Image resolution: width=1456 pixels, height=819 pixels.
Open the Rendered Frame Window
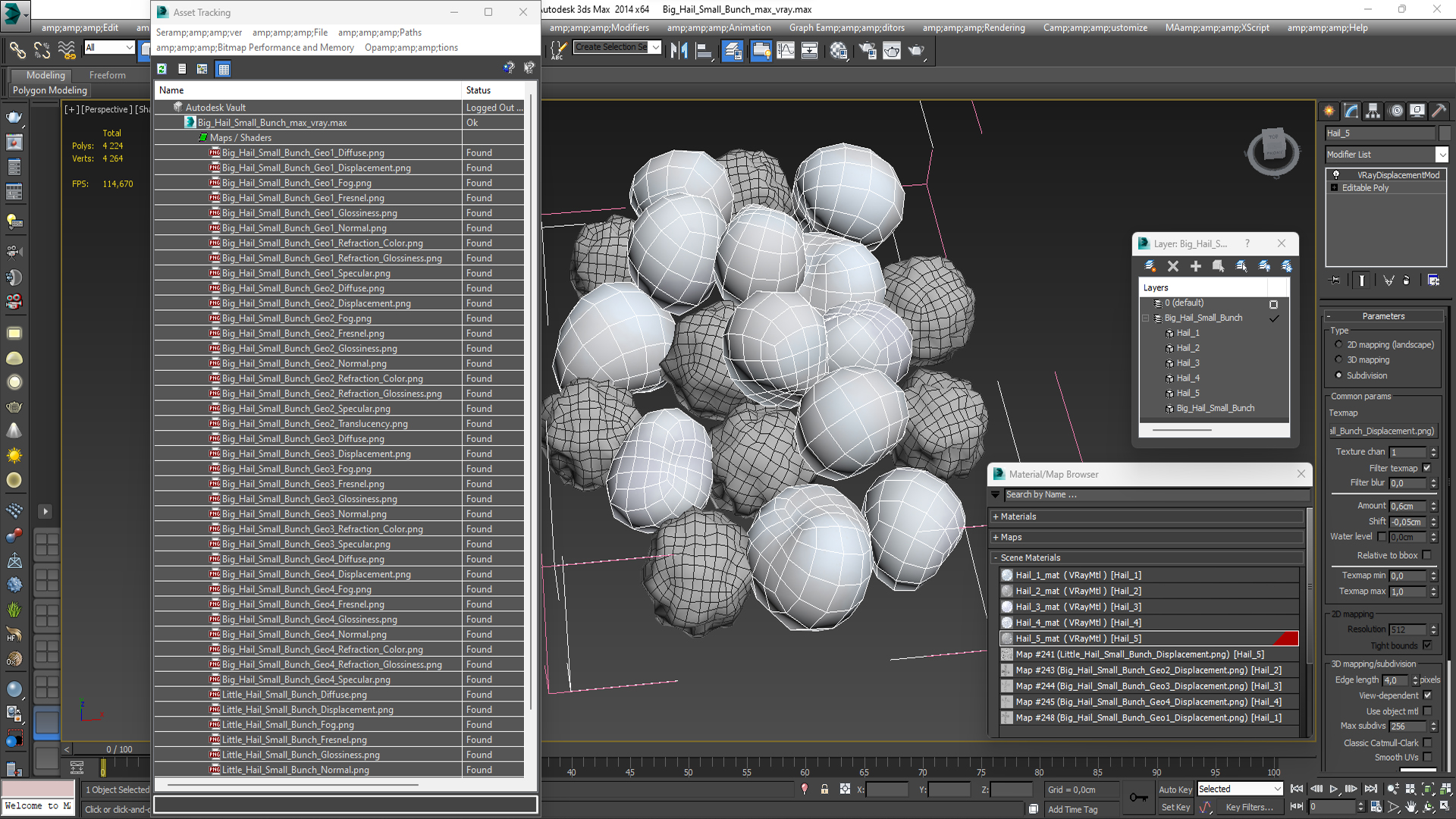pos(892,51)
